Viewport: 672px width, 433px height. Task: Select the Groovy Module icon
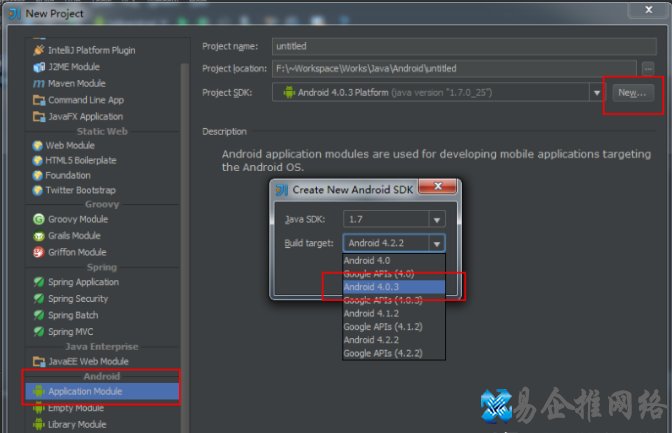(39, 219)
